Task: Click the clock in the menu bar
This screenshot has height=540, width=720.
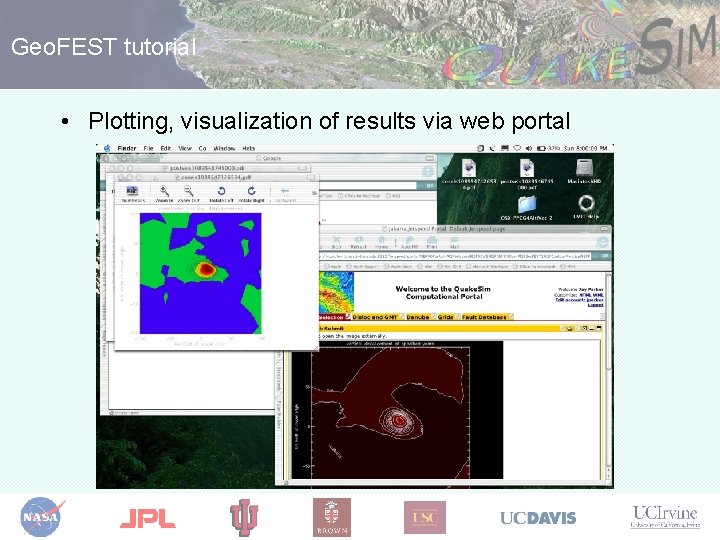Action: click(585, 148)
